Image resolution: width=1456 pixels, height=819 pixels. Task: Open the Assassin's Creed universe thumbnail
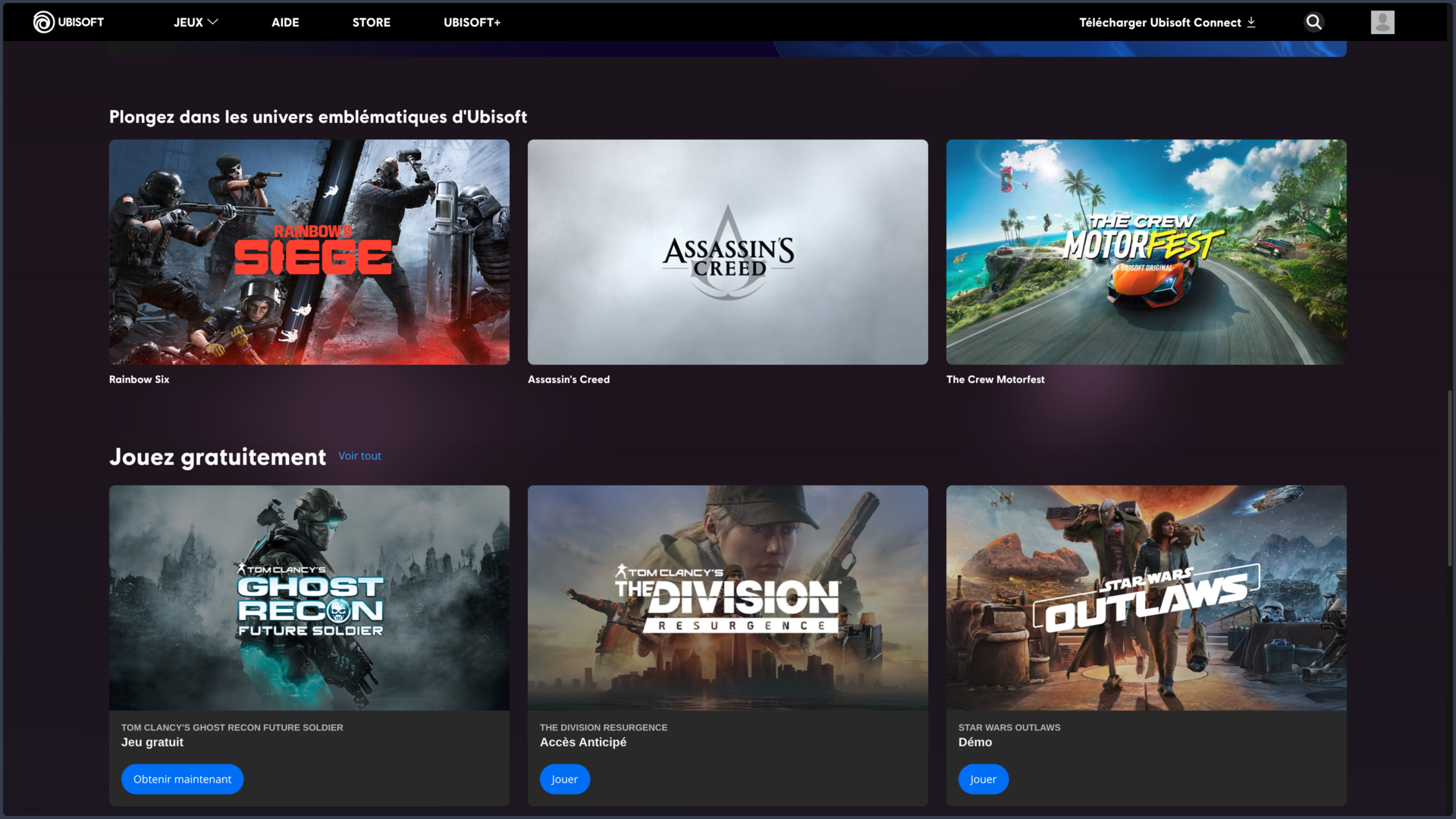click(728, 252)
